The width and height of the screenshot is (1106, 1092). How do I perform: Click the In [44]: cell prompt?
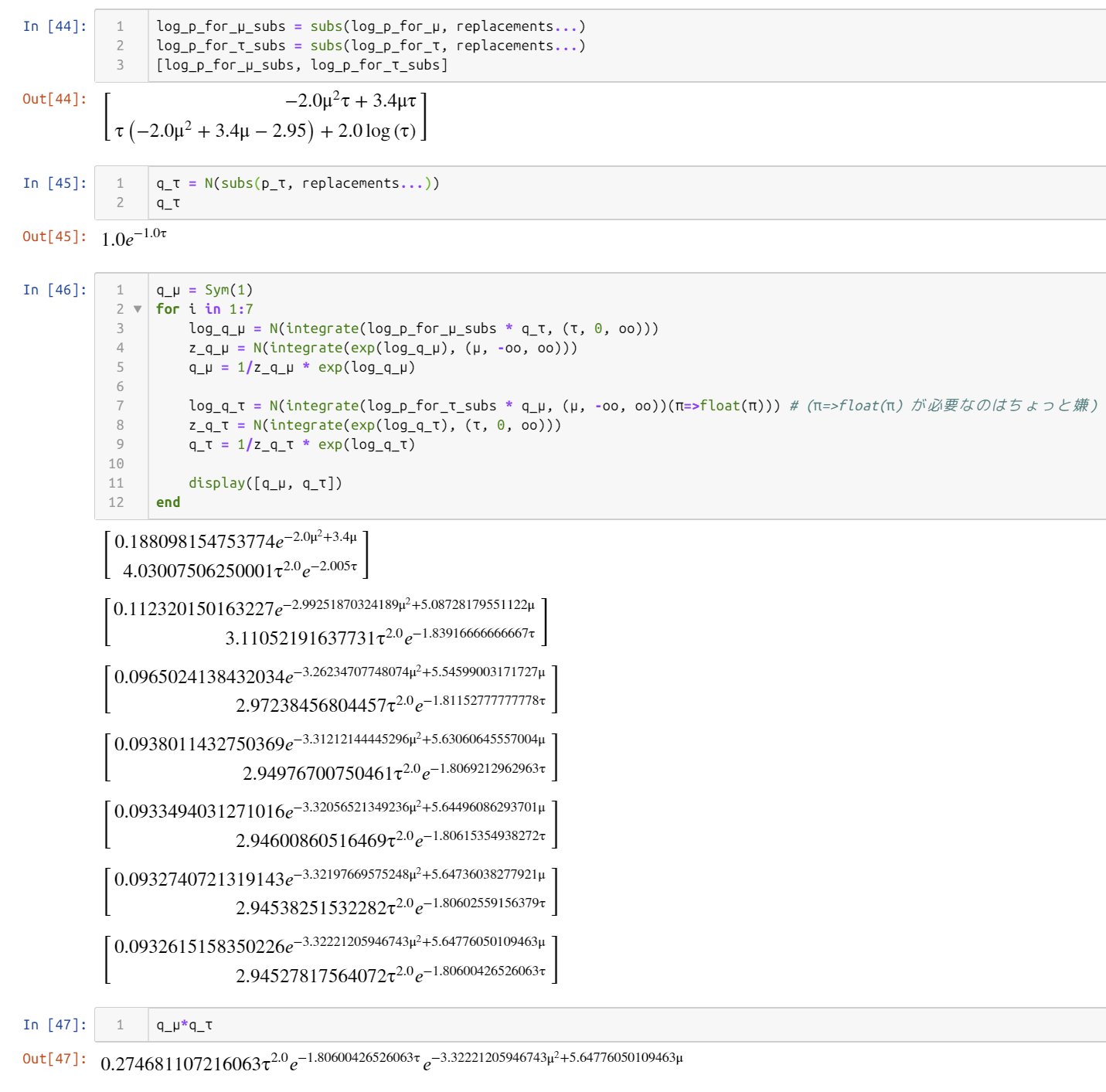[x=54, y=26]
